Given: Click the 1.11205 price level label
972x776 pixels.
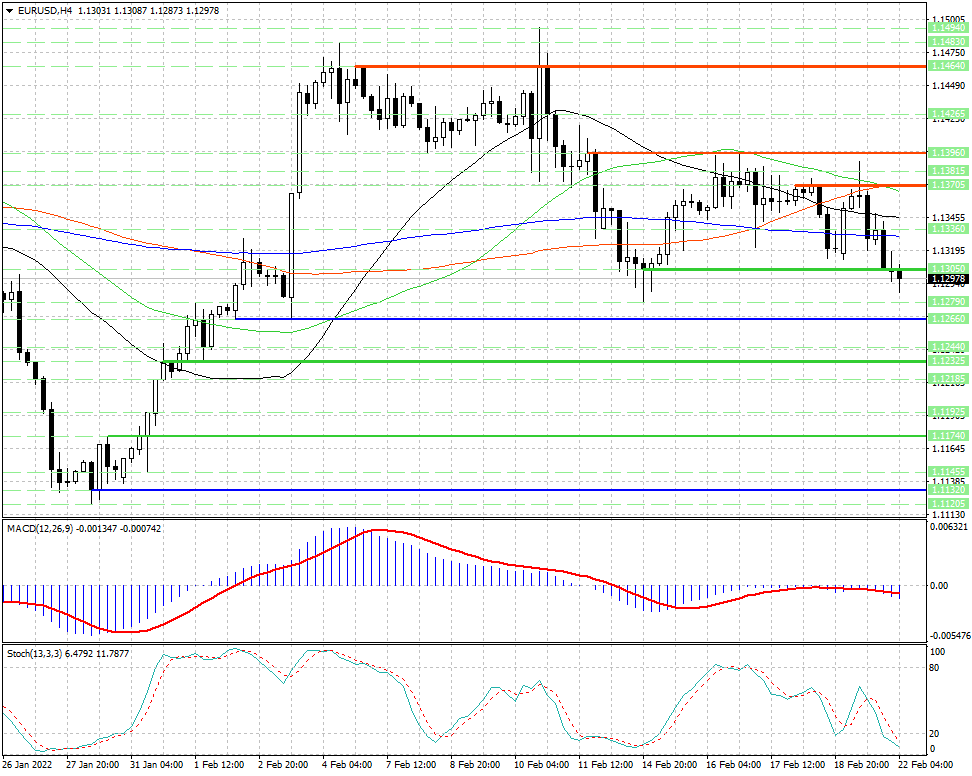Looking at the screenshot, I should (x=948, y=504).
